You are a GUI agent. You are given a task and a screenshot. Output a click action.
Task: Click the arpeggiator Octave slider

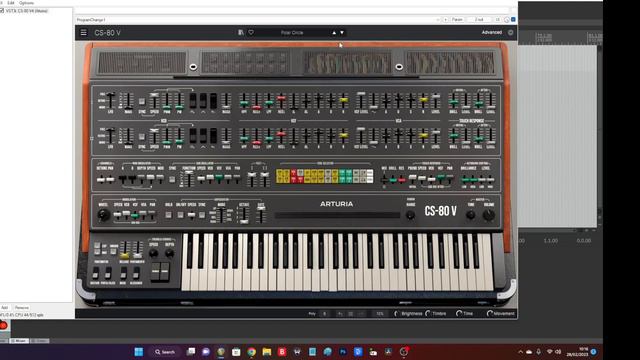coord(244,215)
